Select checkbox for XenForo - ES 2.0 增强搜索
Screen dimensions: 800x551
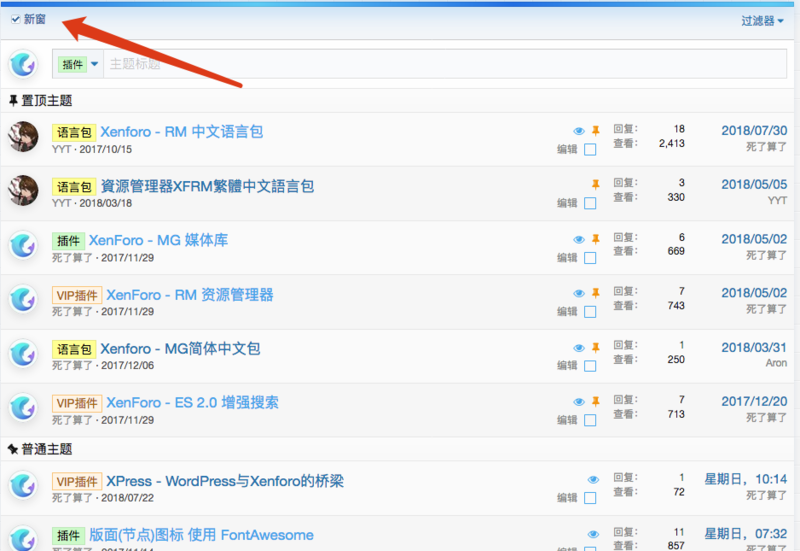(x=590, y=420)
